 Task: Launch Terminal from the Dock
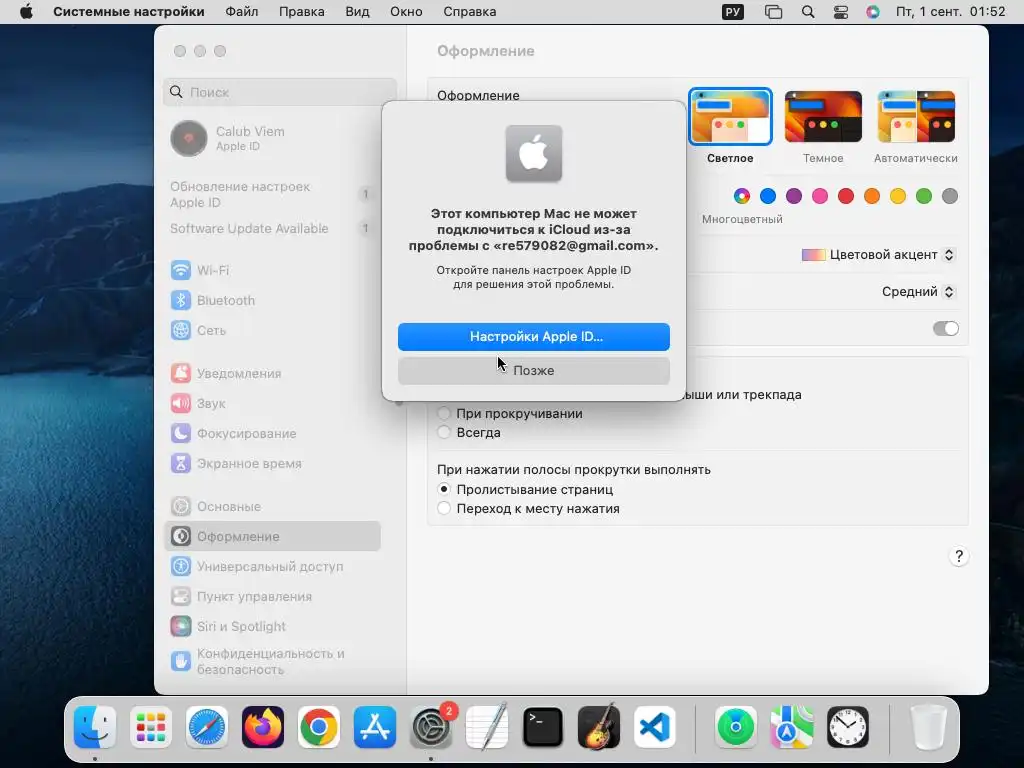543,727
